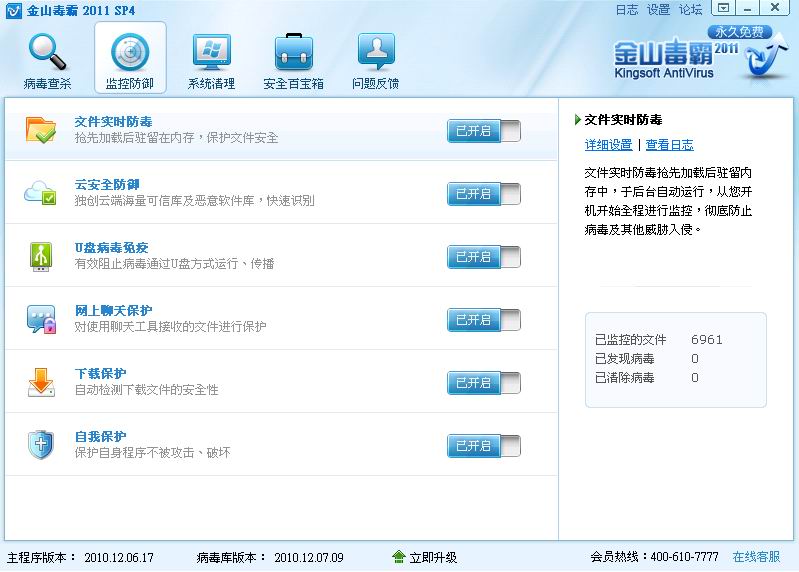Click the 已监控的文件 count 6961
The width and height of the screenshot is (799, 572).
pyautogui.click(x=707, y=340)
